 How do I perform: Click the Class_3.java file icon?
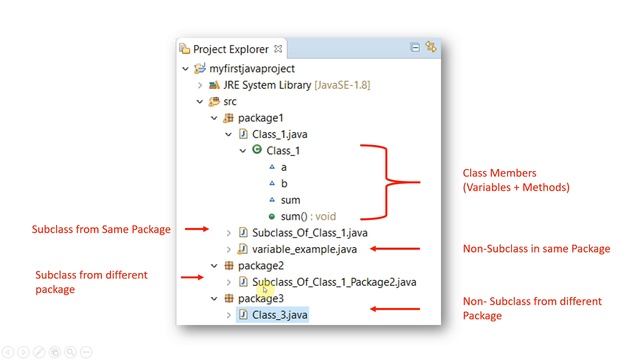point(243,314)
